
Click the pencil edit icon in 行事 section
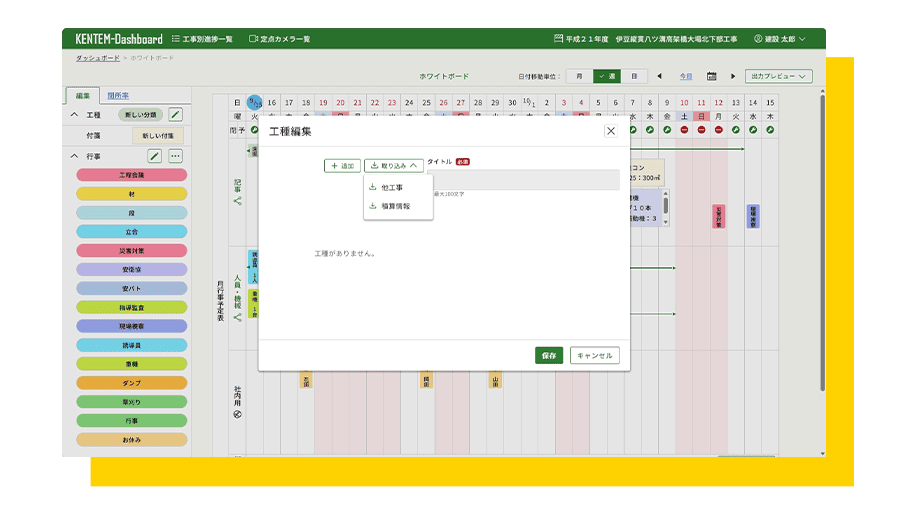click(x=154, y=156)
